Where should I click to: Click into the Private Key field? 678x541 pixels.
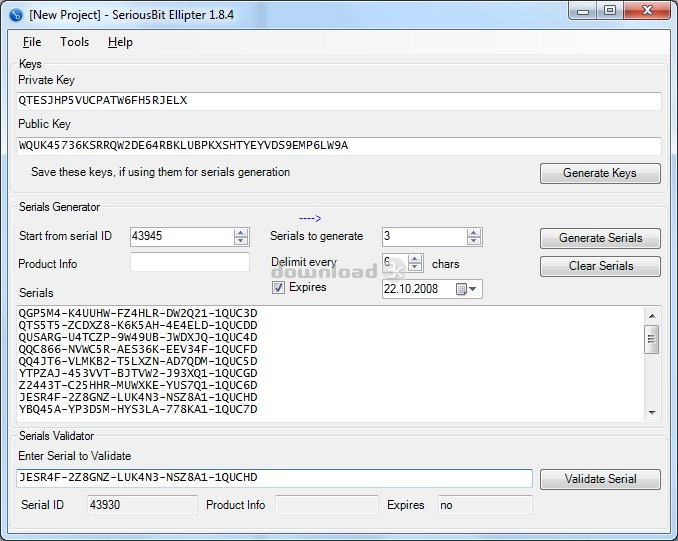click(x=339, y=101)
